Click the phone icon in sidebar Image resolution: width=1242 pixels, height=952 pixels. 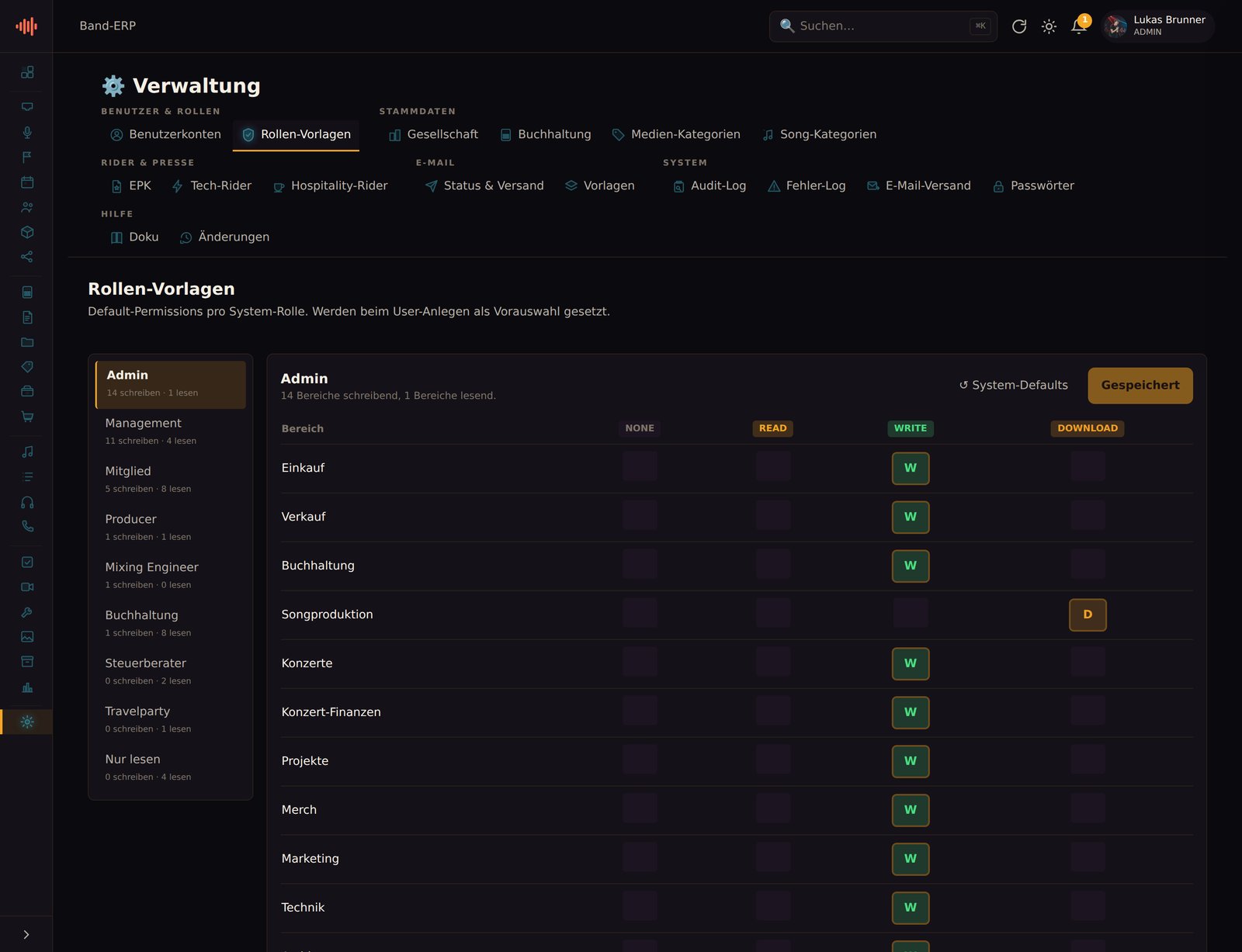click(27, 526)
